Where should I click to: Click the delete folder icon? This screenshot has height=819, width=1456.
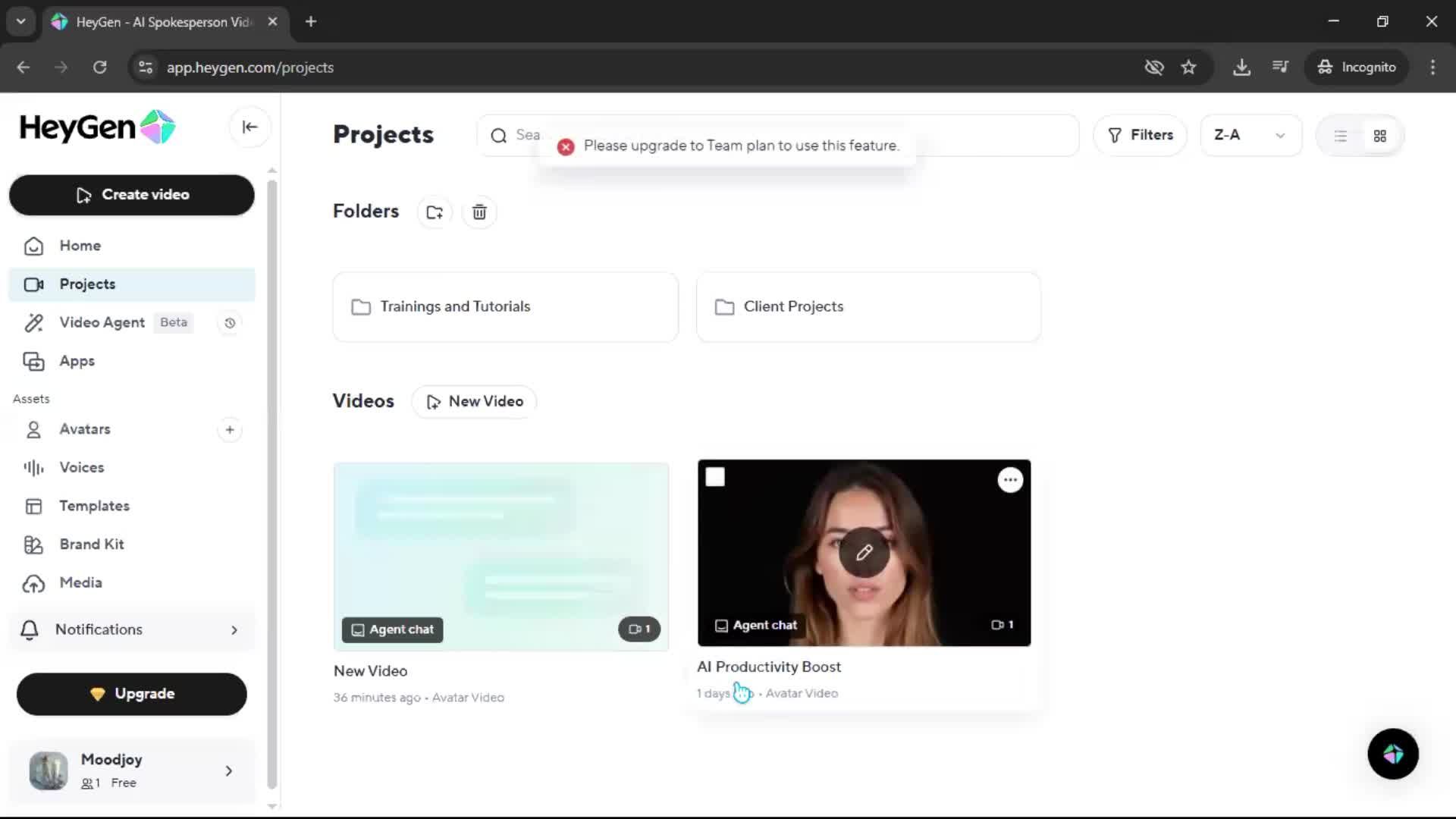(x=479, y=212)
